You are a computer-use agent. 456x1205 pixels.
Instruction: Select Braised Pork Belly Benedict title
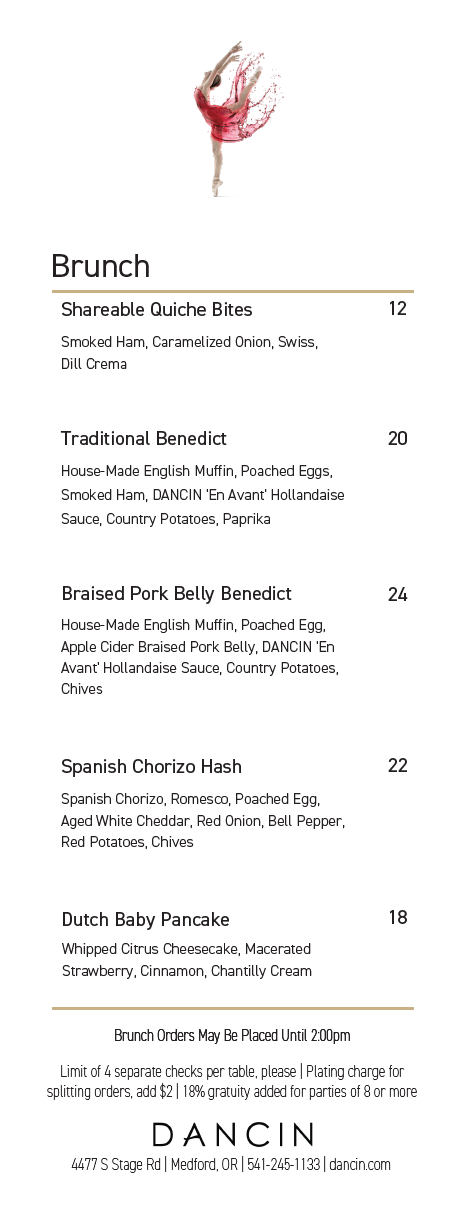176,594
